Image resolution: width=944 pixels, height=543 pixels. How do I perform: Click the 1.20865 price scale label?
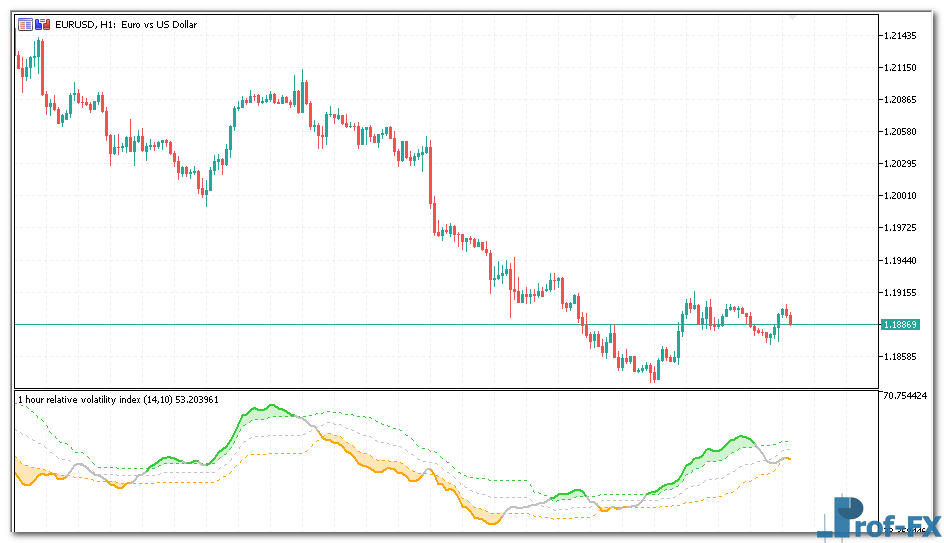[900, 100]
